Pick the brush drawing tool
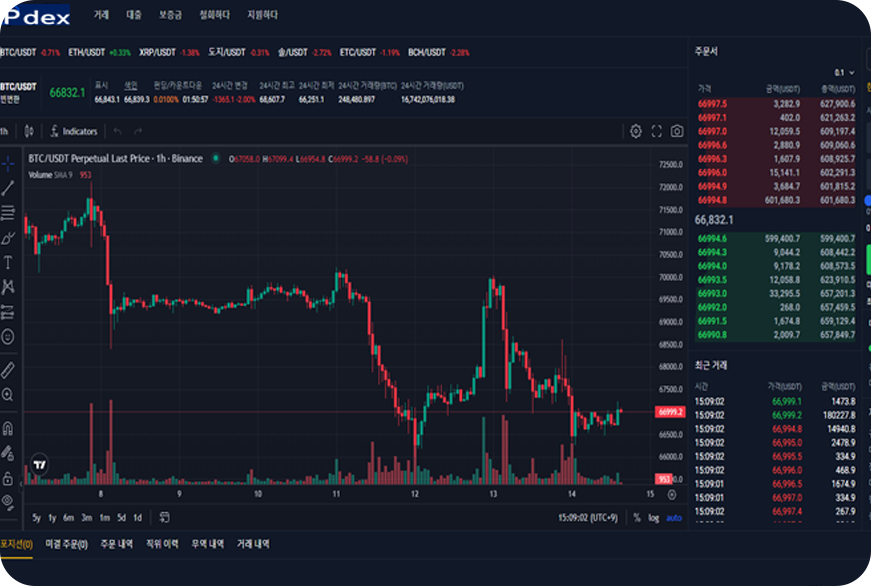The height and width of the screenshot is (586, 871). point(8,238)
